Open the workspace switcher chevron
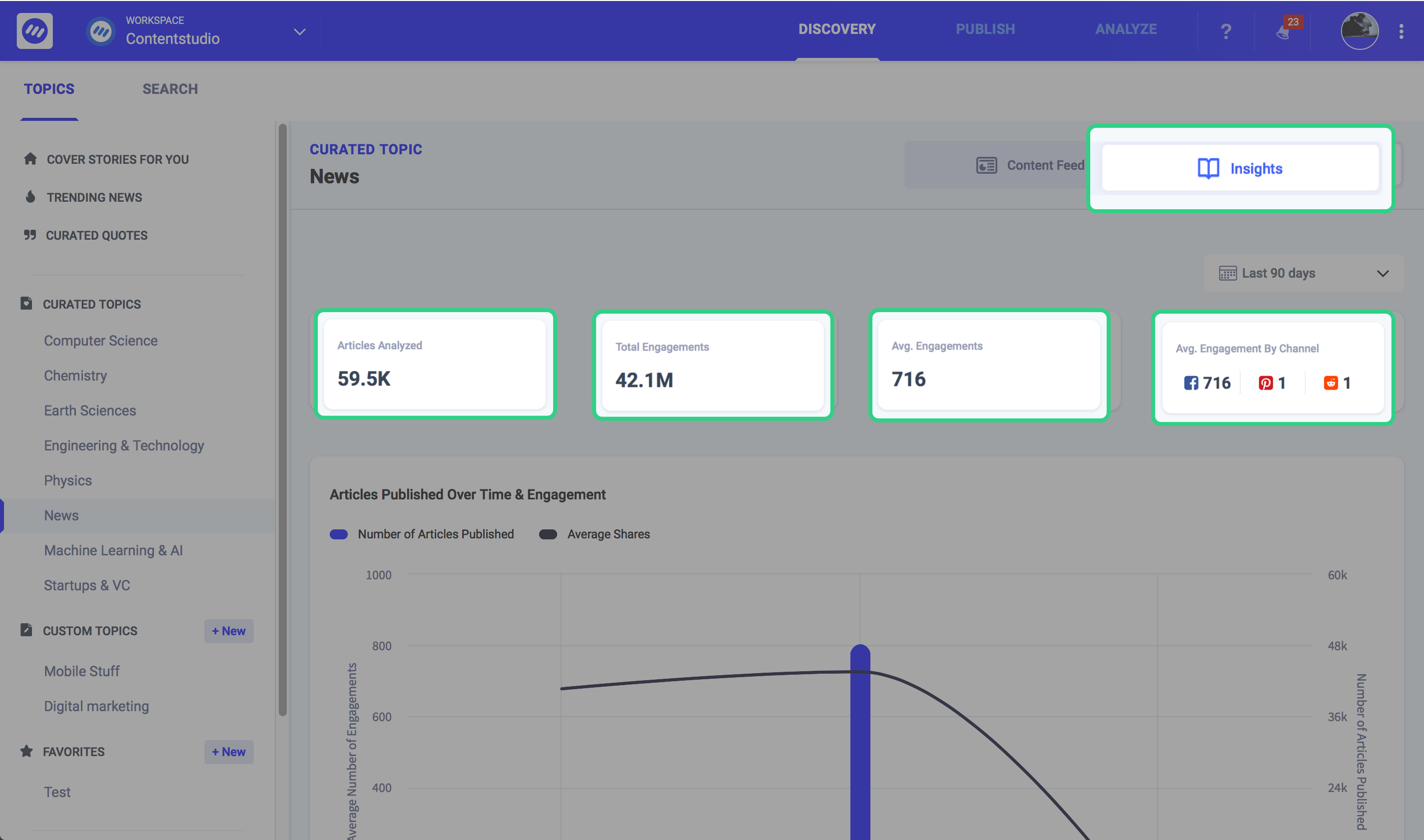Screen dimensions: 1424x840 click(x=299, y=31)
